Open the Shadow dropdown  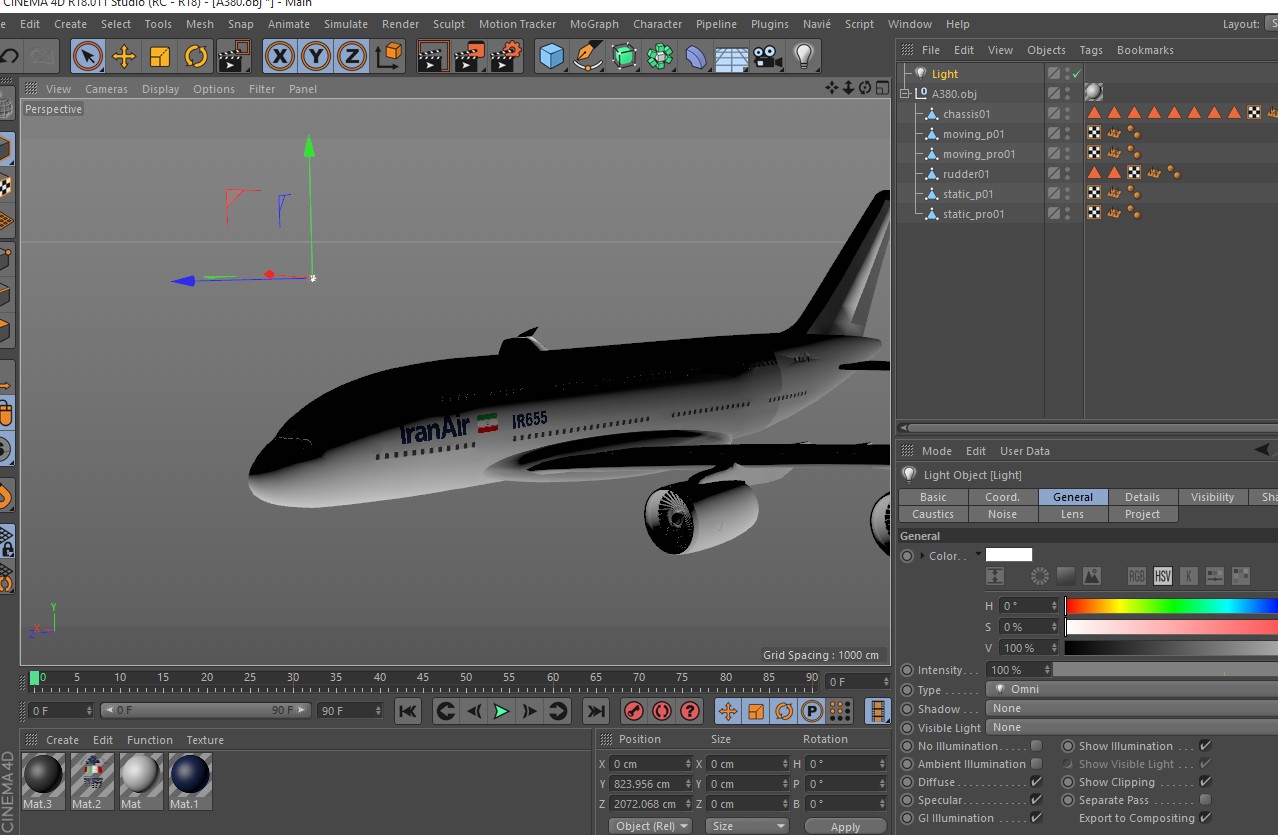[1131, 708]
